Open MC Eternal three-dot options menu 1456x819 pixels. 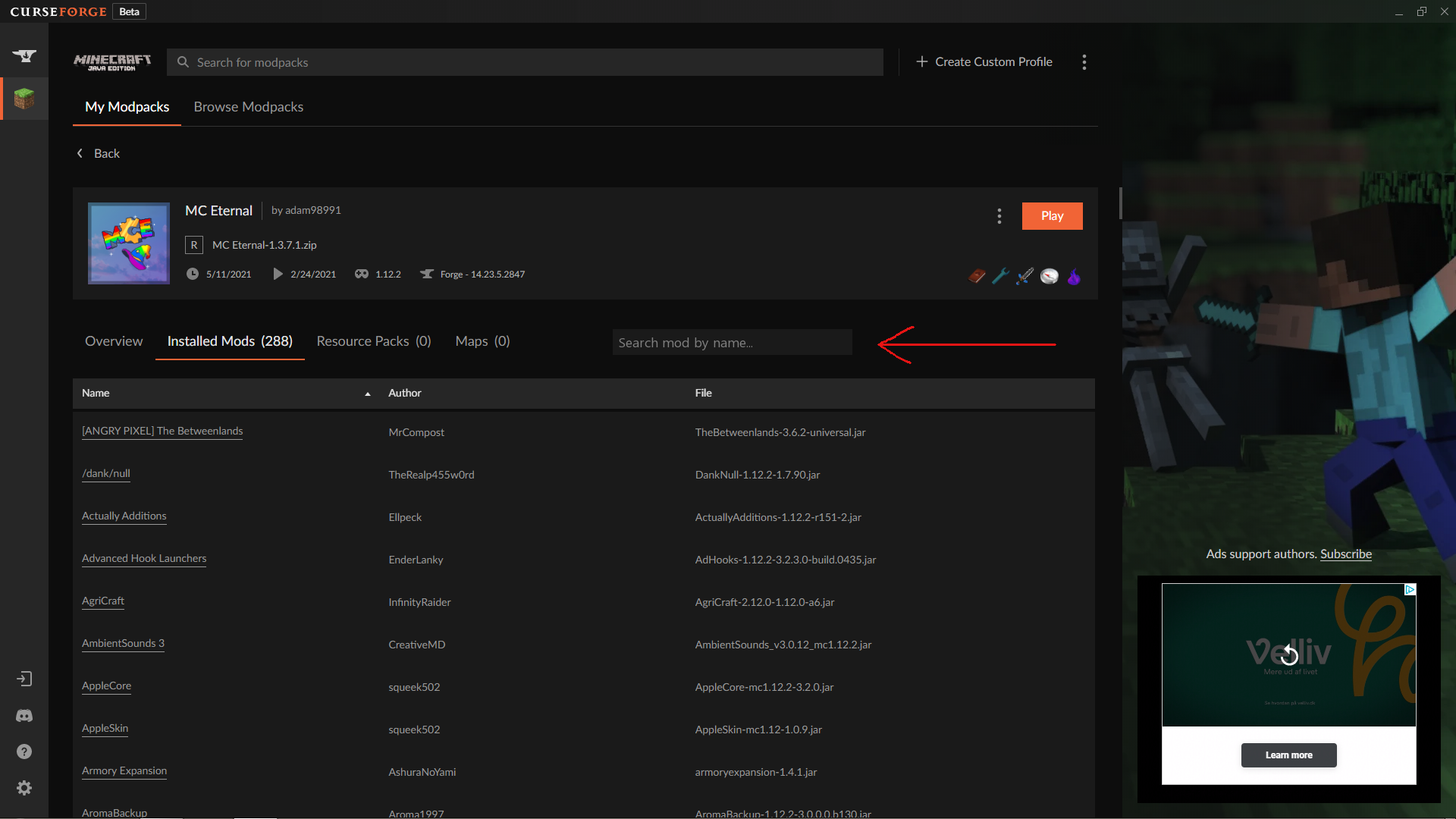coord(999,216)
